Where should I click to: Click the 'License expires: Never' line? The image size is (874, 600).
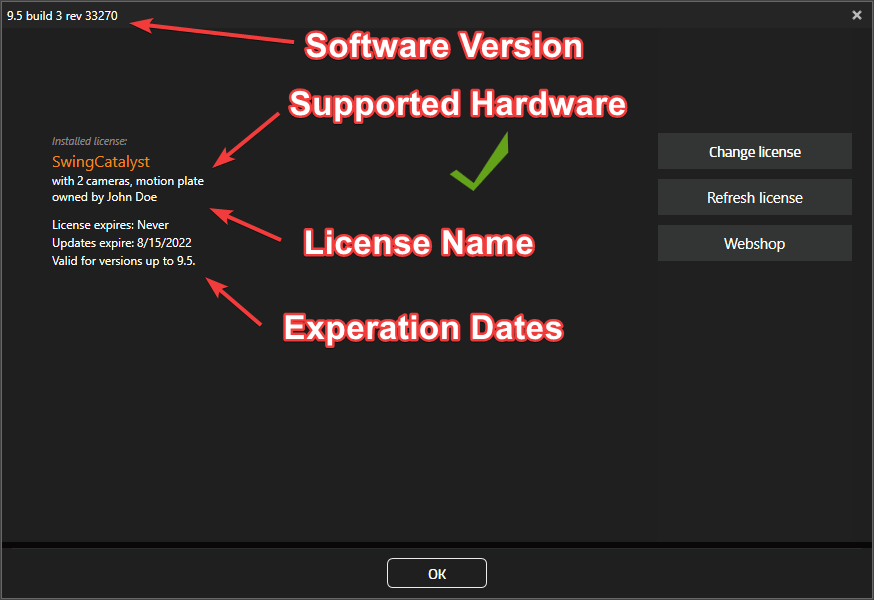(x=110, y=225)
